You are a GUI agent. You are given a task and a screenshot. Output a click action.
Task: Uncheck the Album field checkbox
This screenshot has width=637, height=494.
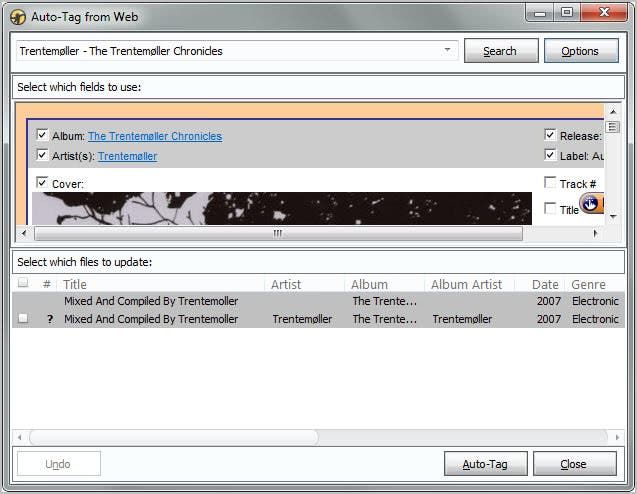coord(42,134)
